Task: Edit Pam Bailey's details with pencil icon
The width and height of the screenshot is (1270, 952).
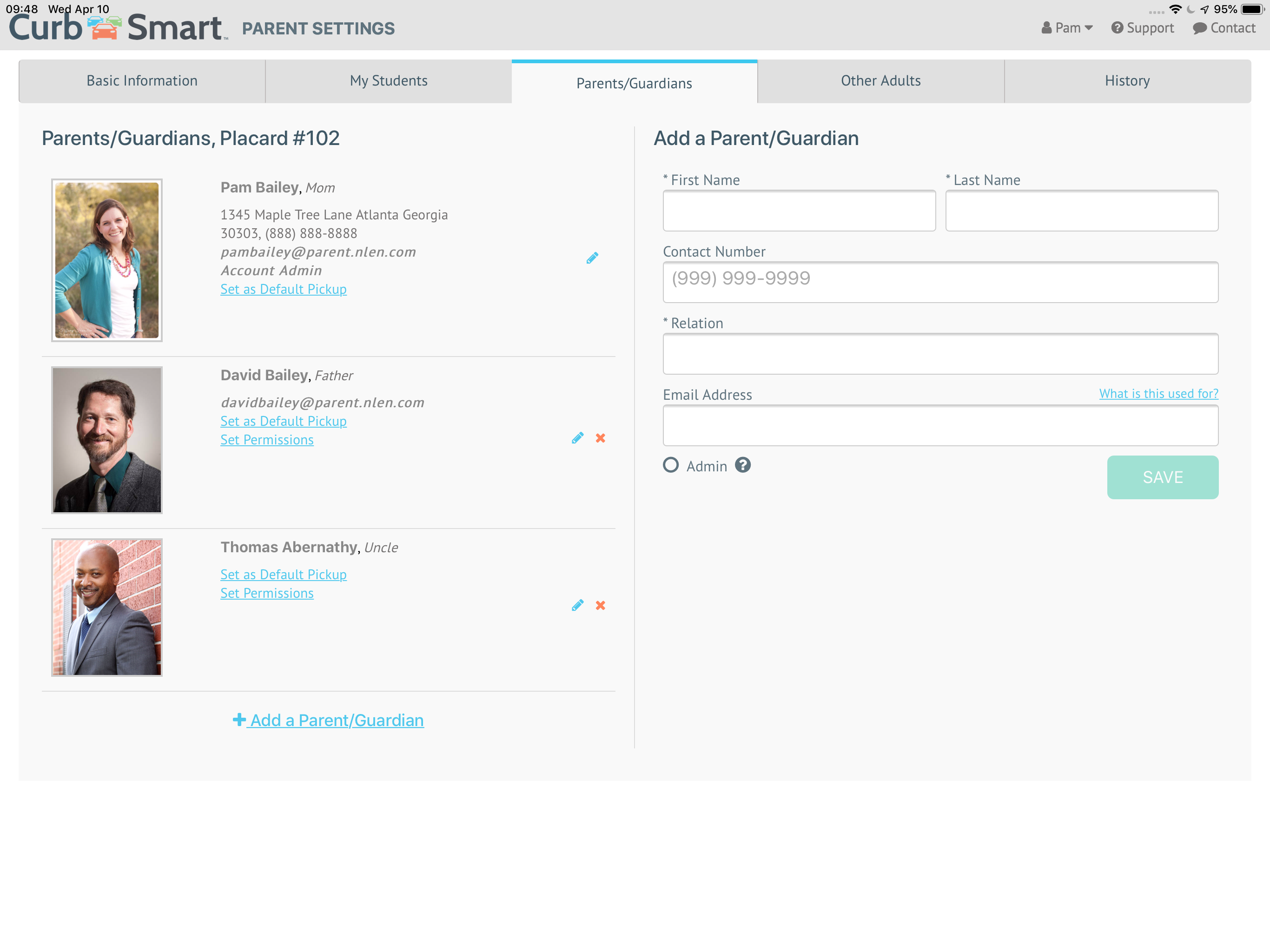Action: tap(592, 258)
